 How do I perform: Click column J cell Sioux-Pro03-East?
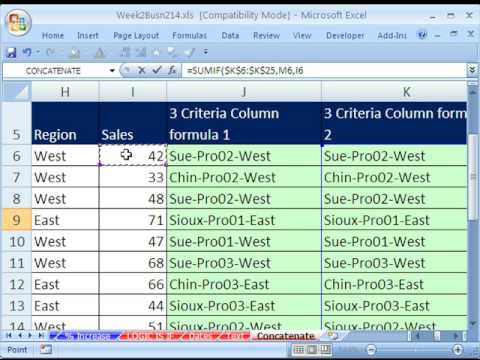click(x=244, y=306)
